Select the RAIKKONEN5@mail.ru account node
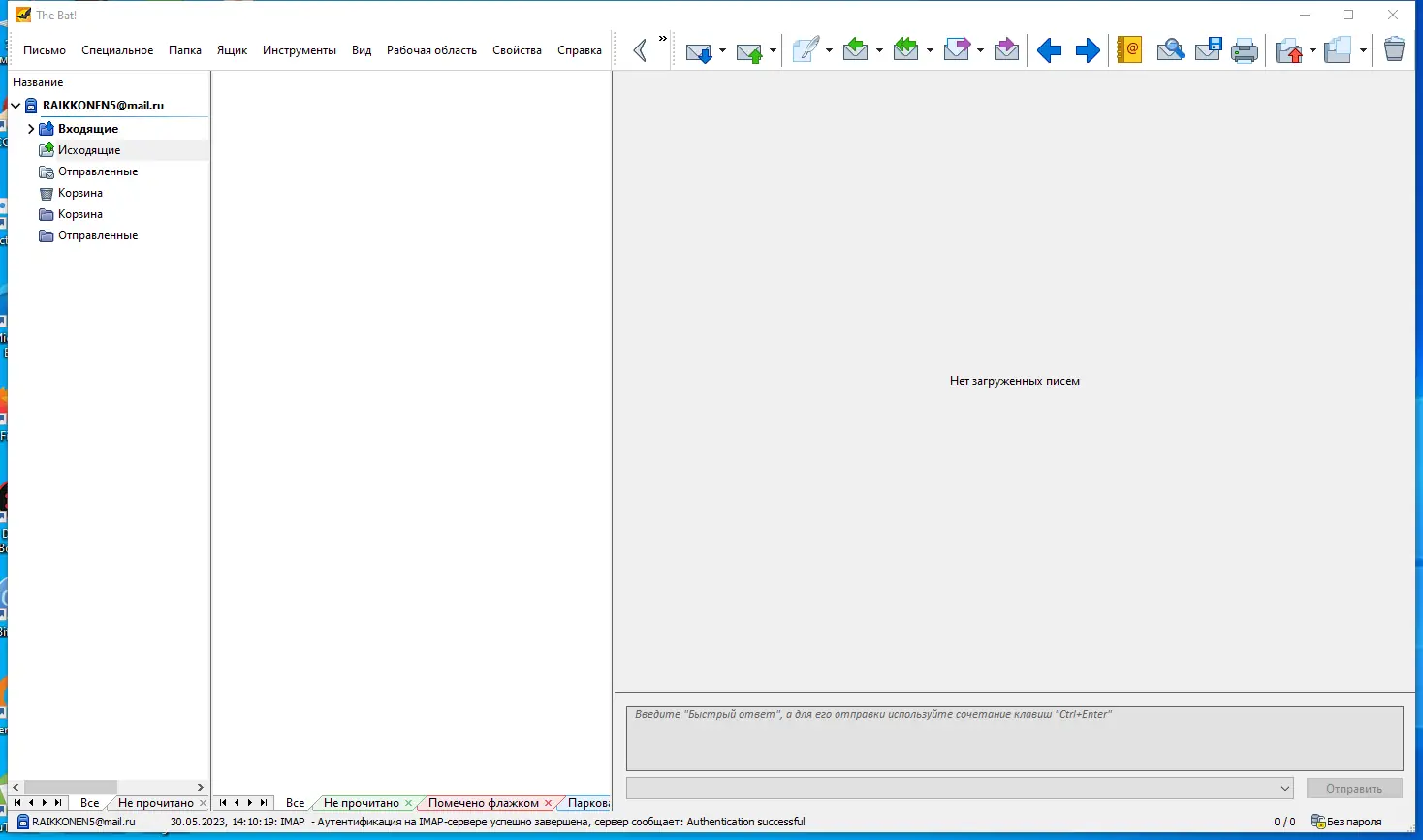 pyautogui.click(x=103, y=106)
